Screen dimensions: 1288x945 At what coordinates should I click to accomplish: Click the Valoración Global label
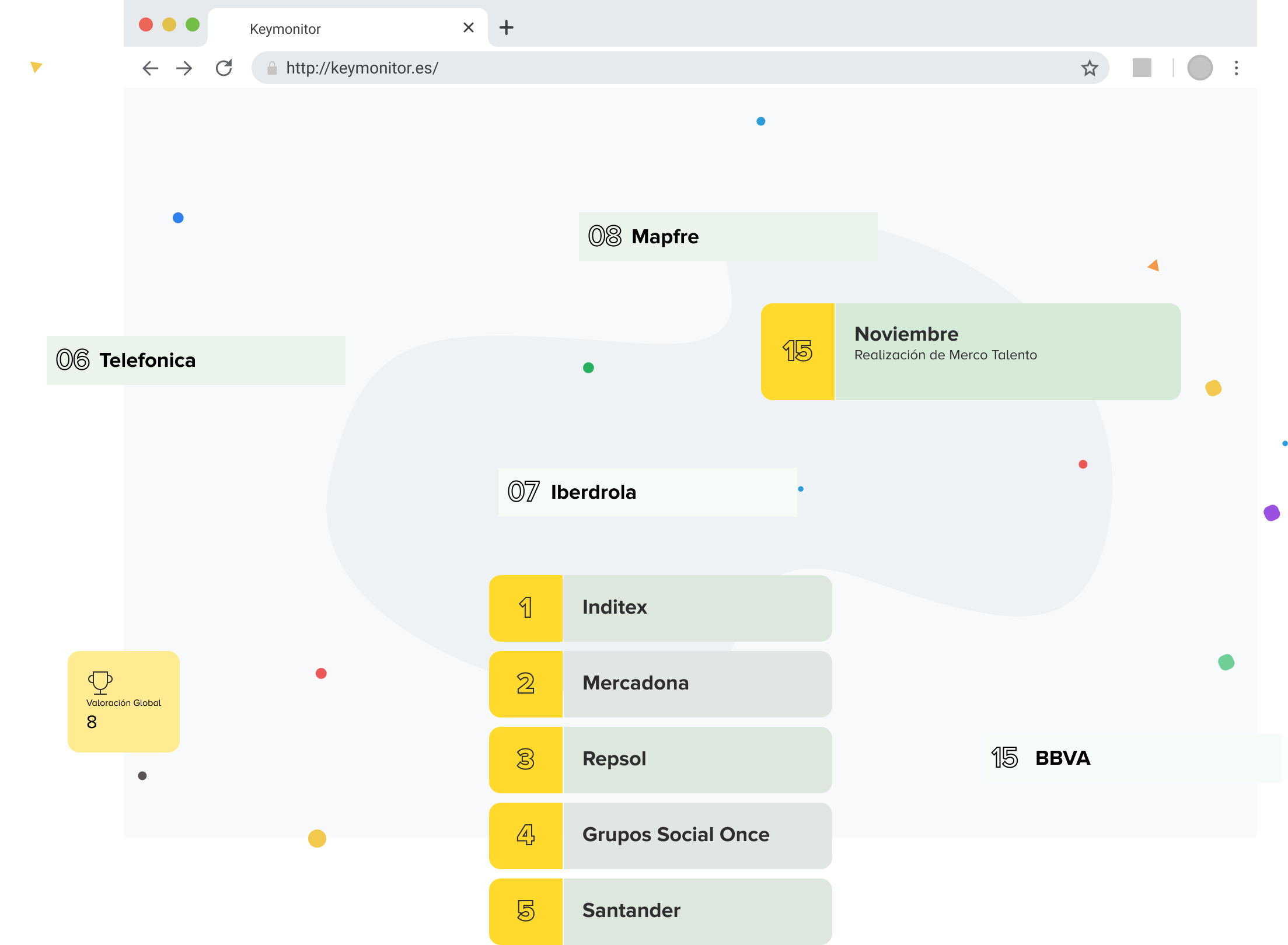pos(124,703)
